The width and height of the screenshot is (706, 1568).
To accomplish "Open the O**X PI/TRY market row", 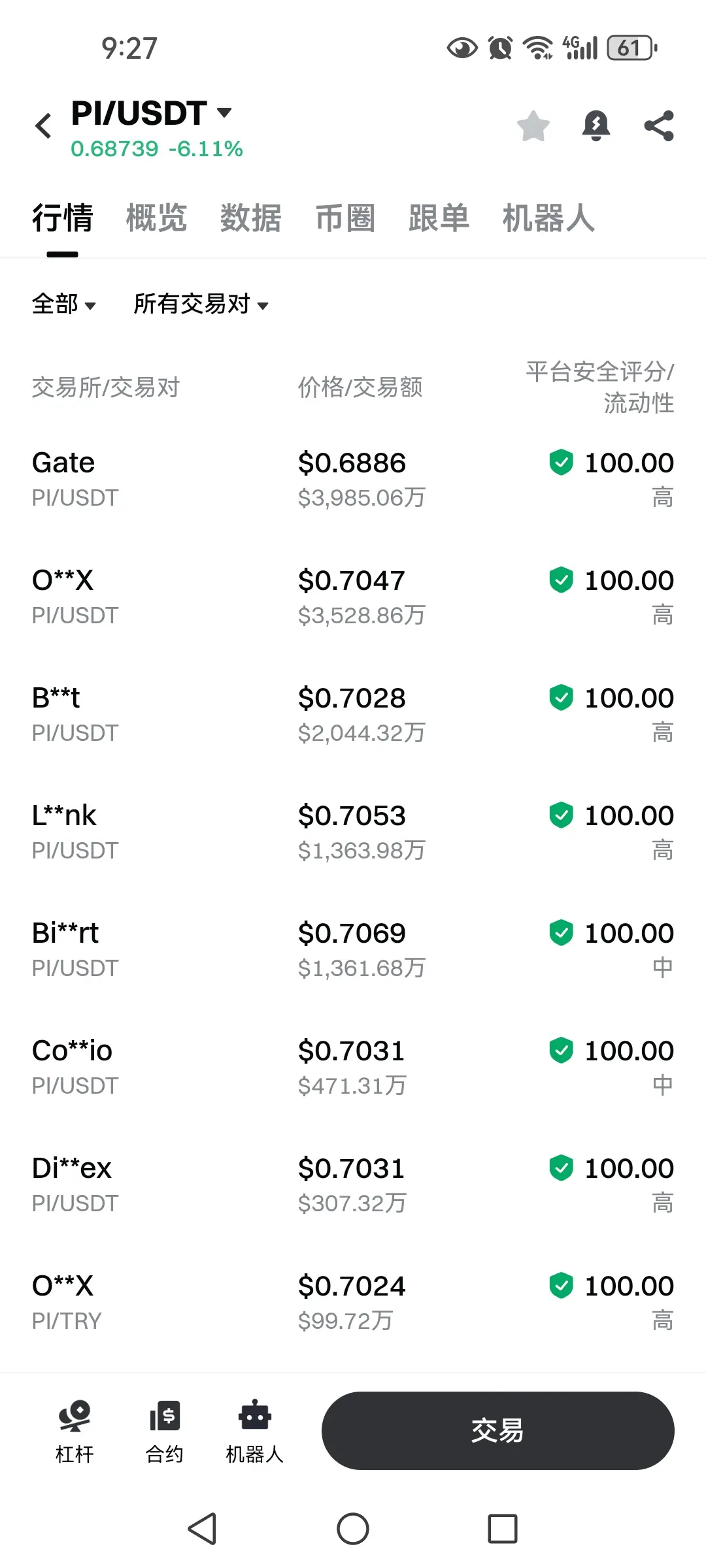I will pos(353,1302).
